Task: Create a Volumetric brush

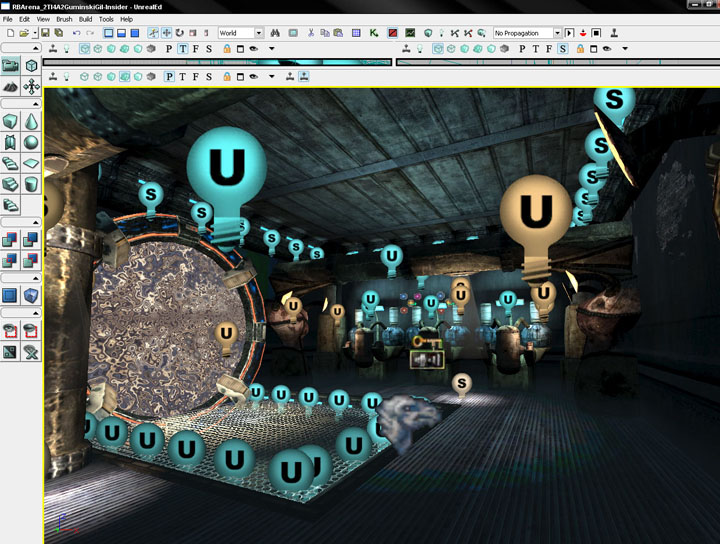Action: point(10,143)
